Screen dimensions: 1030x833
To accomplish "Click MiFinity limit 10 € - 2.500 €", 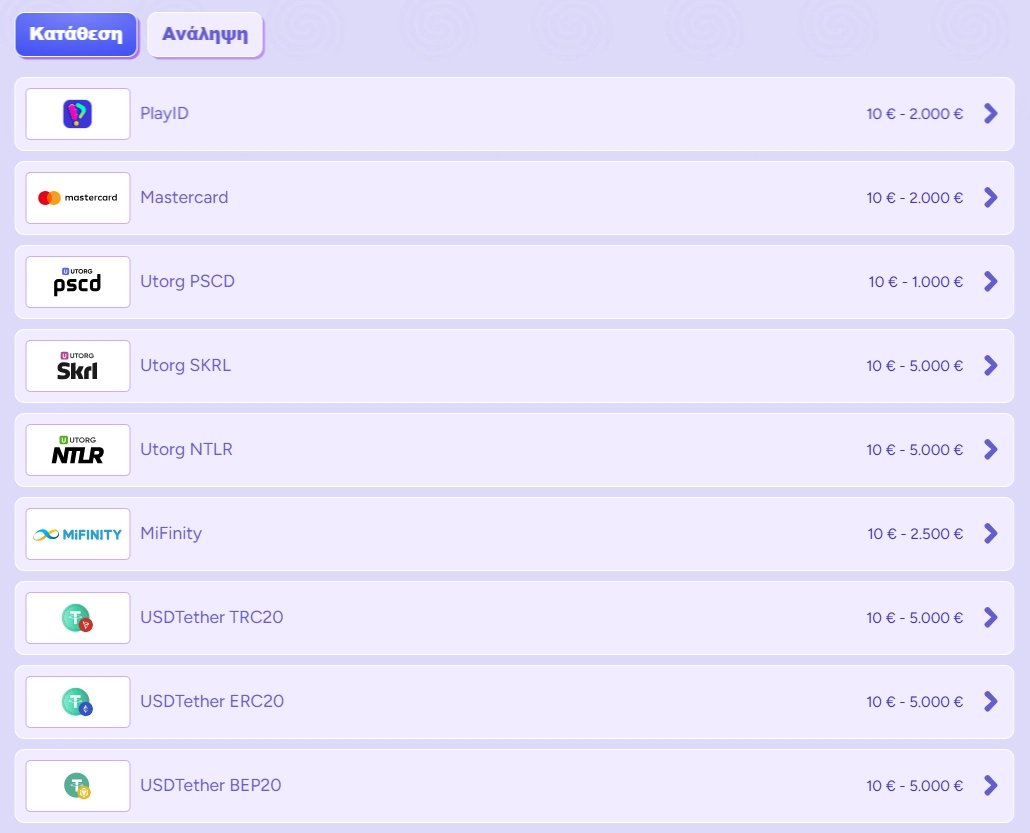I will [x=915, y=534].
